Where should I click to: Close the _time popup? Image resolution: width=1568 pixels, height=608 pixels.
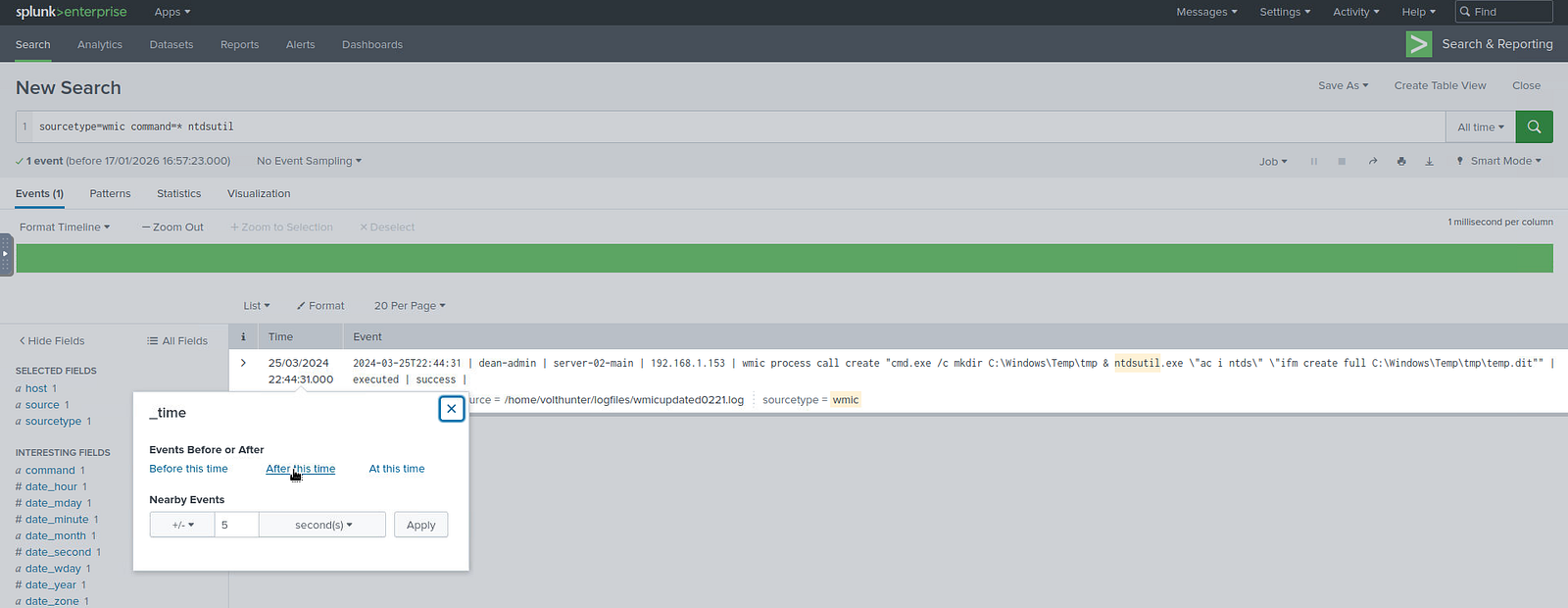pos(452,409)
